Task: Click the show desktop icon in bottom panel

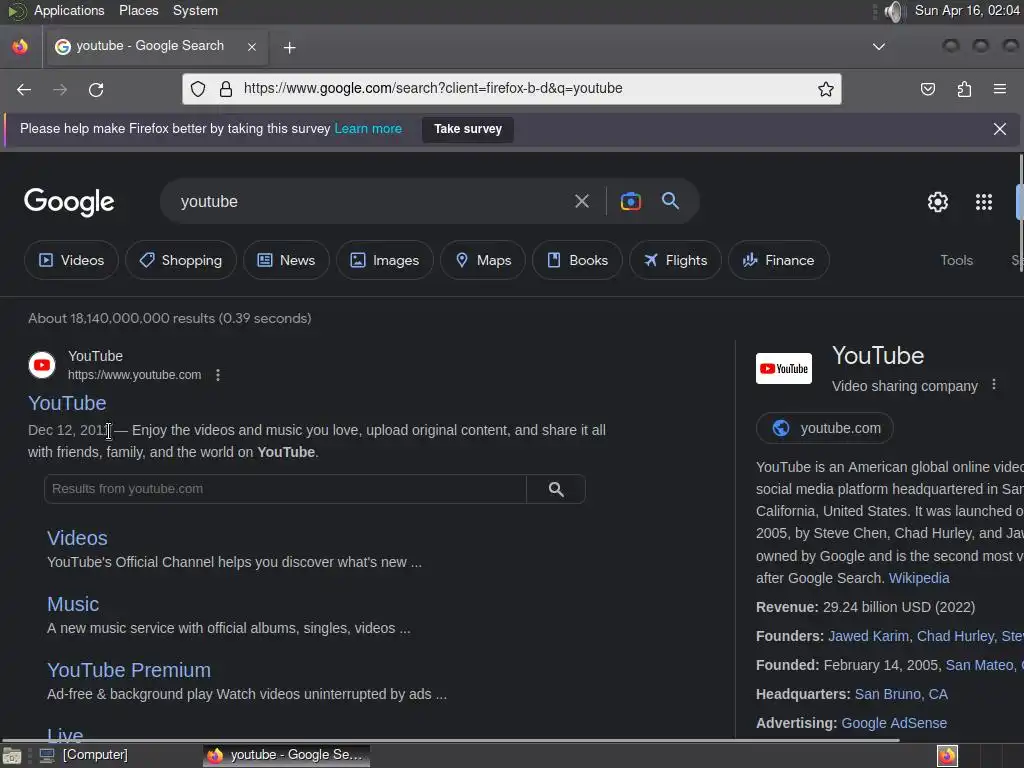Action: pos(12,756)
